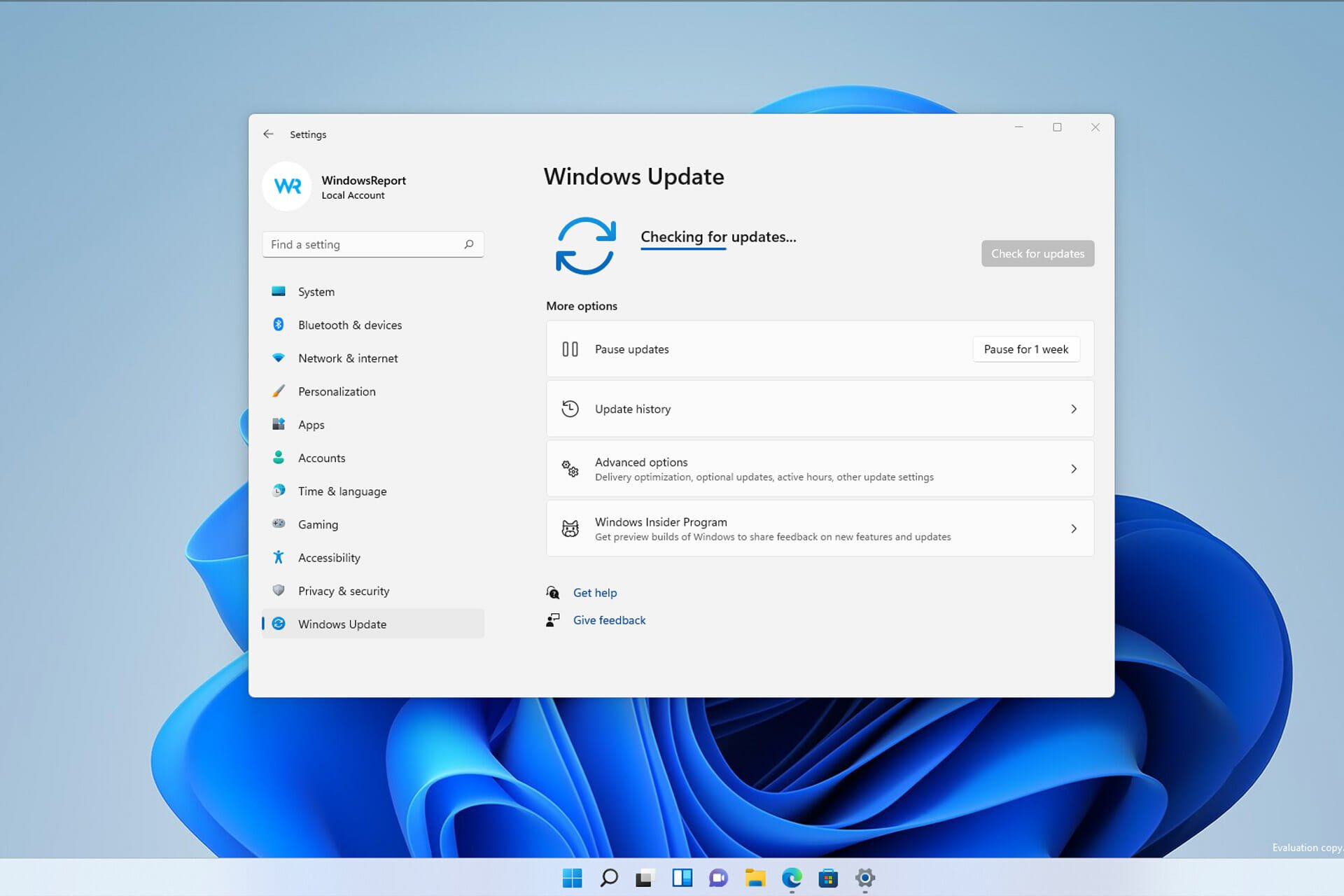Expand Advanced options chevron
This screenshot has width=1344, height=896.
point(1074,468)
